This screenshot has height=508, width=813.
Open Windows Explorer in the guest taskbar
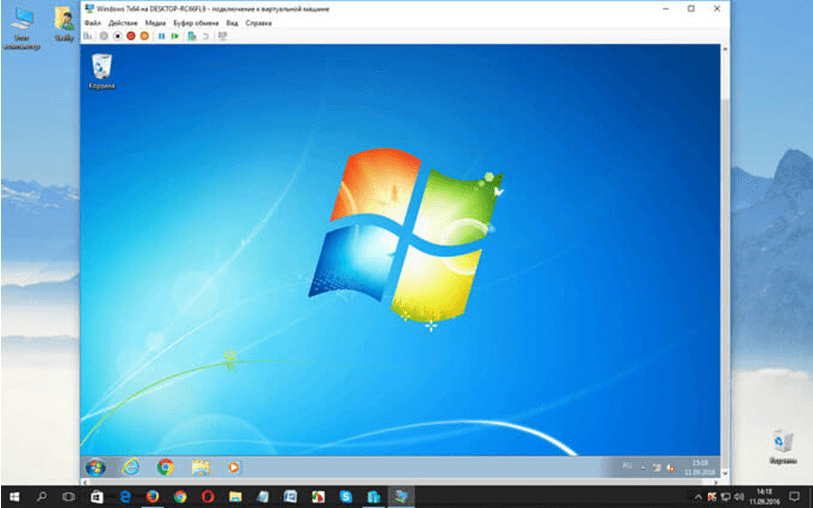point(200,466)
